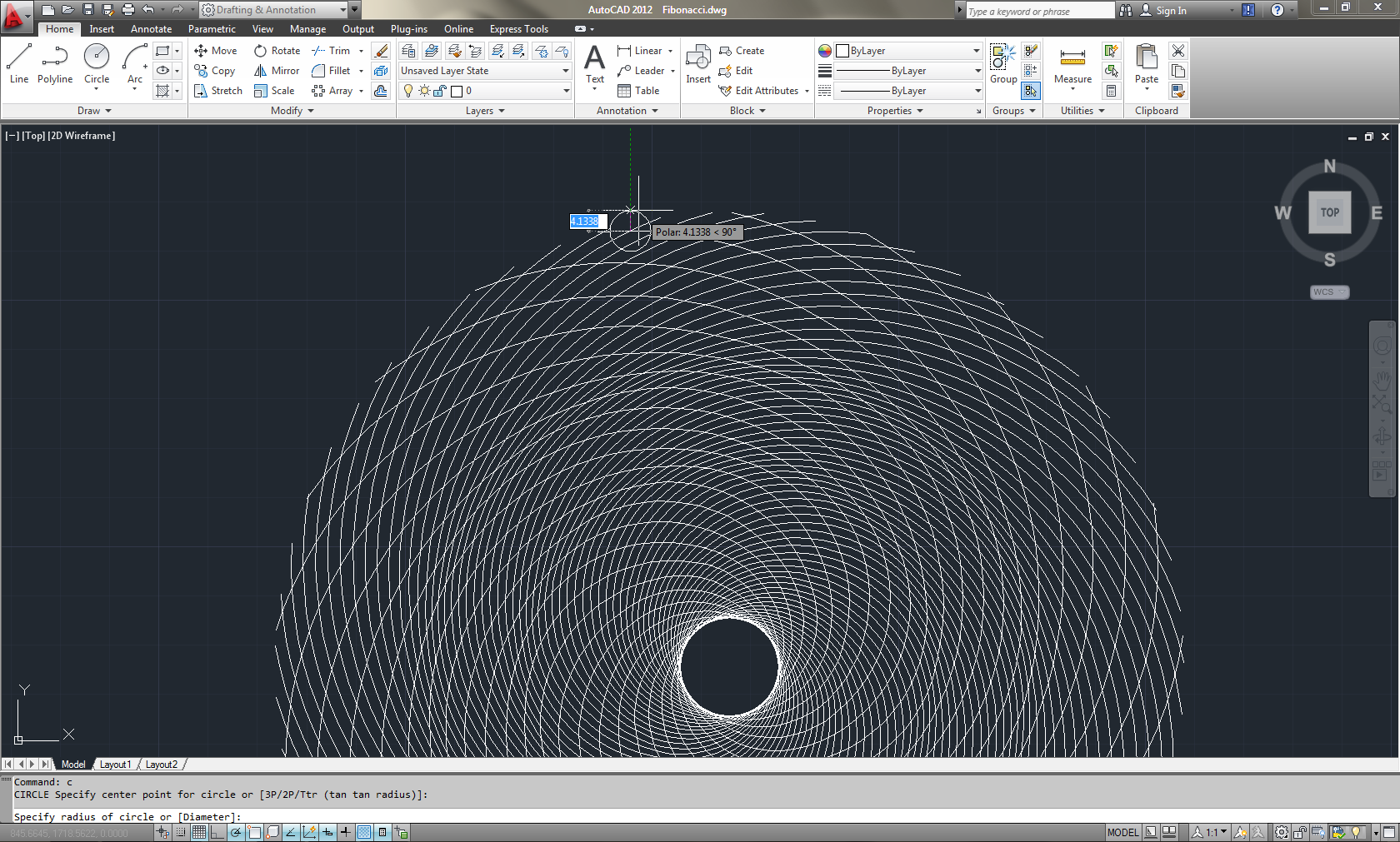Open the Express Tools ribbon tab
Screen dimensions: 1400x842
pos(518,29)
